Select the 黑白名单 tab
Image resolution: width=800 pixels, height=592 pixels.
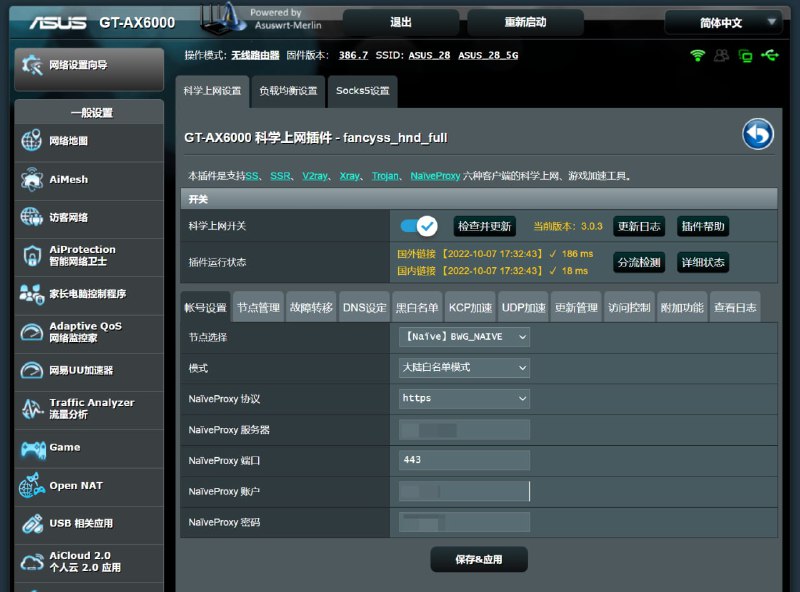click(x=417, y=307)
